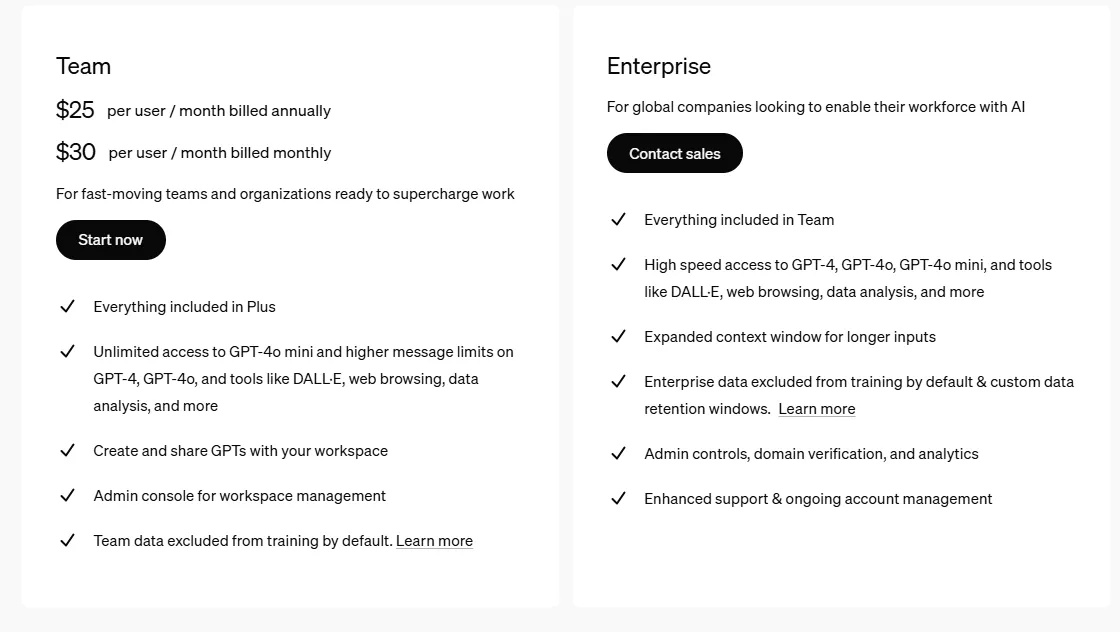Click the checkmark beside 'Team data excluded from training'
The width and height of the screenshot is (1120, 632).
pos(68,540)
